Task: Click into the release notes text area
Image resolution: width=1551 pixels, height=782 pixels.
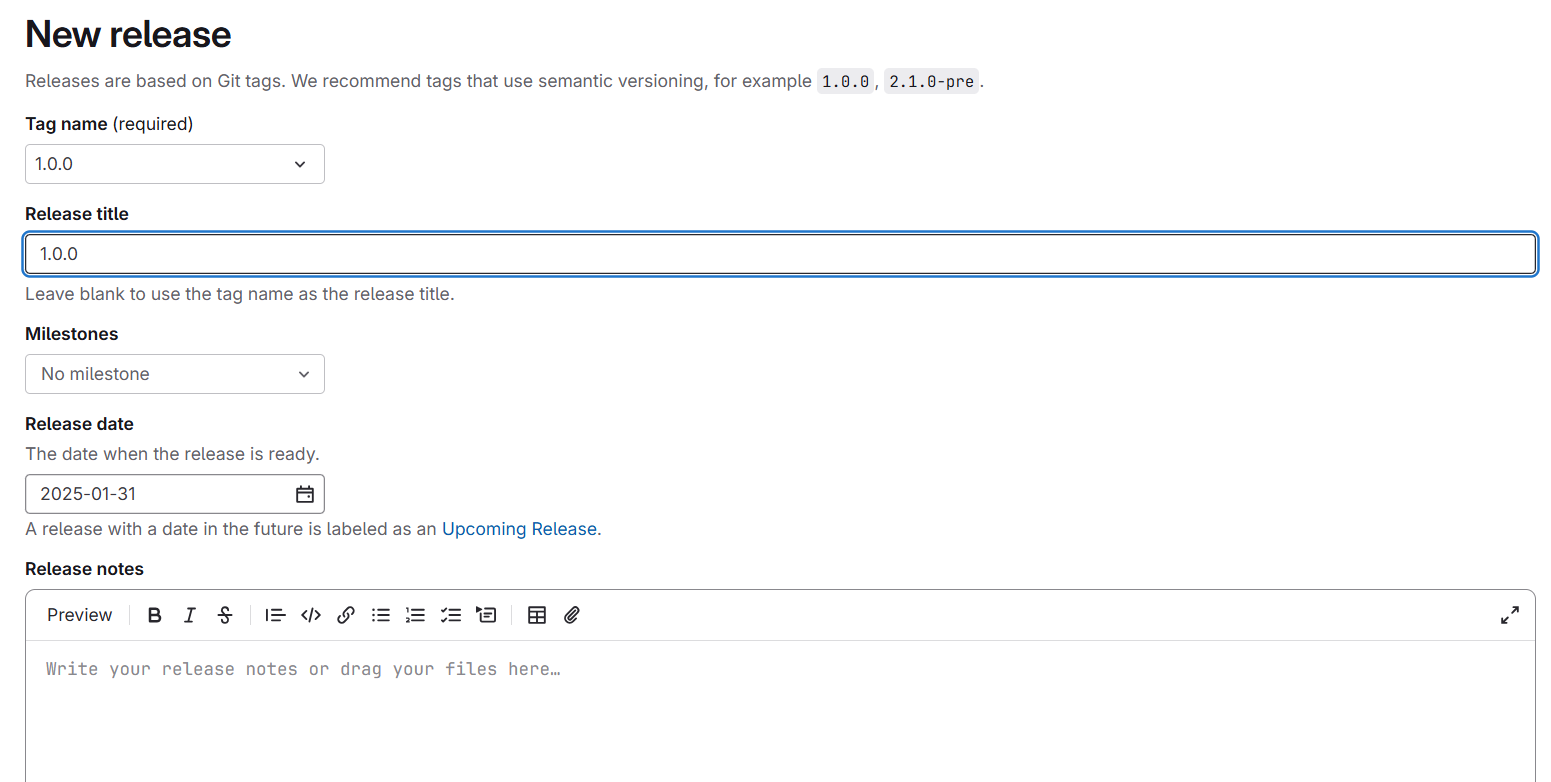Action: point(781,711)
